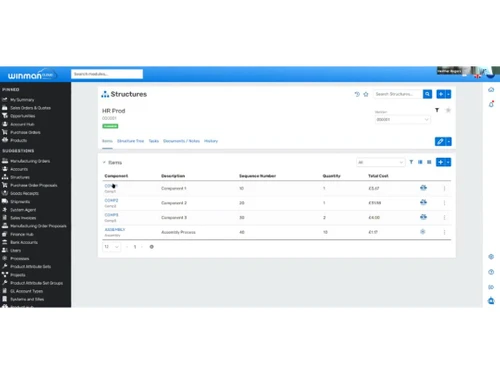Open the Processes module
Image resolution: width=500 pixels, height=375 pixels.
[20, 259]
